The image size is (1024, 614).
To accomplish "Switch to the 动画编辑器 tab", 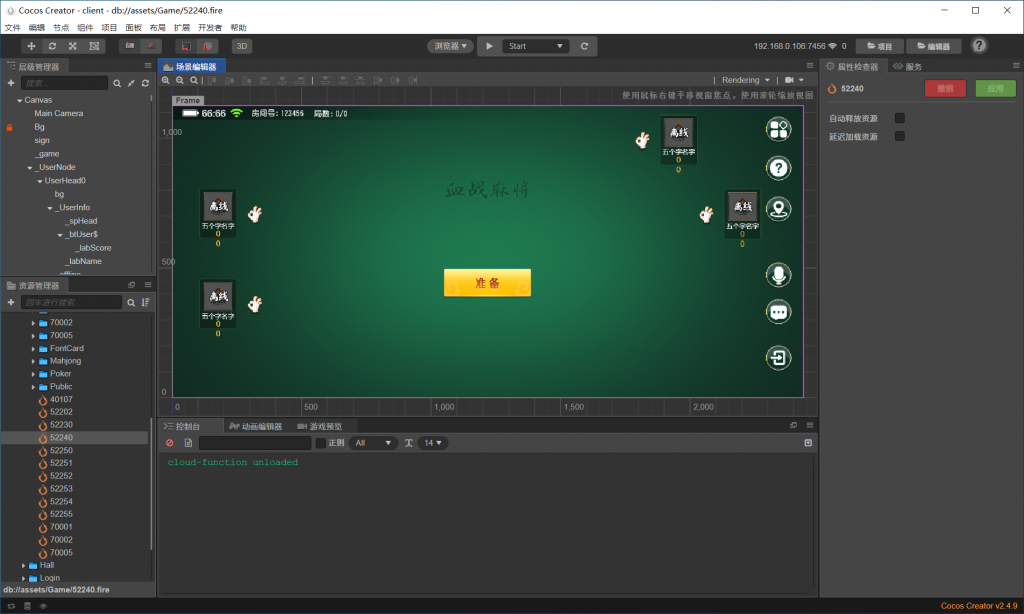I will 256,426.
